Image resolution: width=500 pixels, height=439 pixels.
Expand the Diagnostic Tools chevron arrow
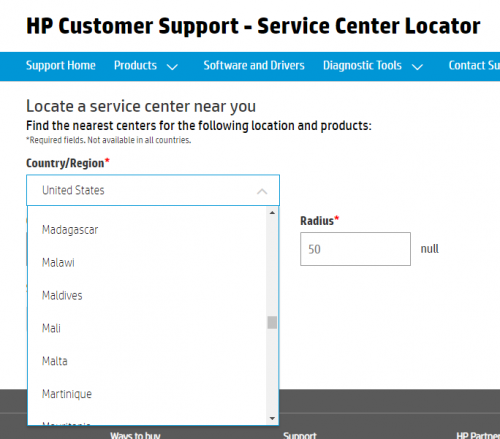click(x=417, y=67)
